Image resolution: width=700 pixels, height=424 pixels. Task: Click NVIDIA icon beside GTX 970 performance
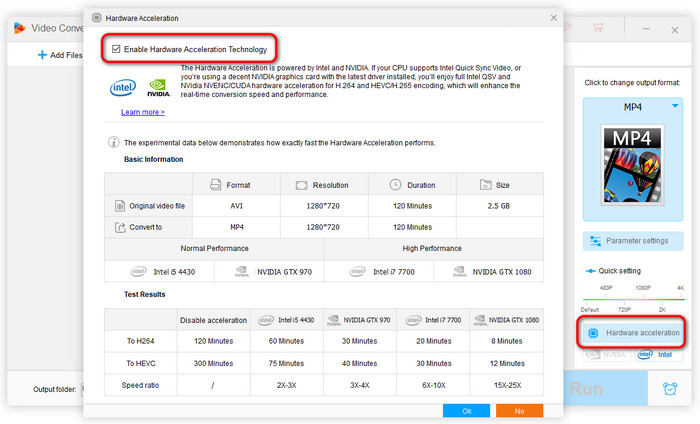point(242,271)
